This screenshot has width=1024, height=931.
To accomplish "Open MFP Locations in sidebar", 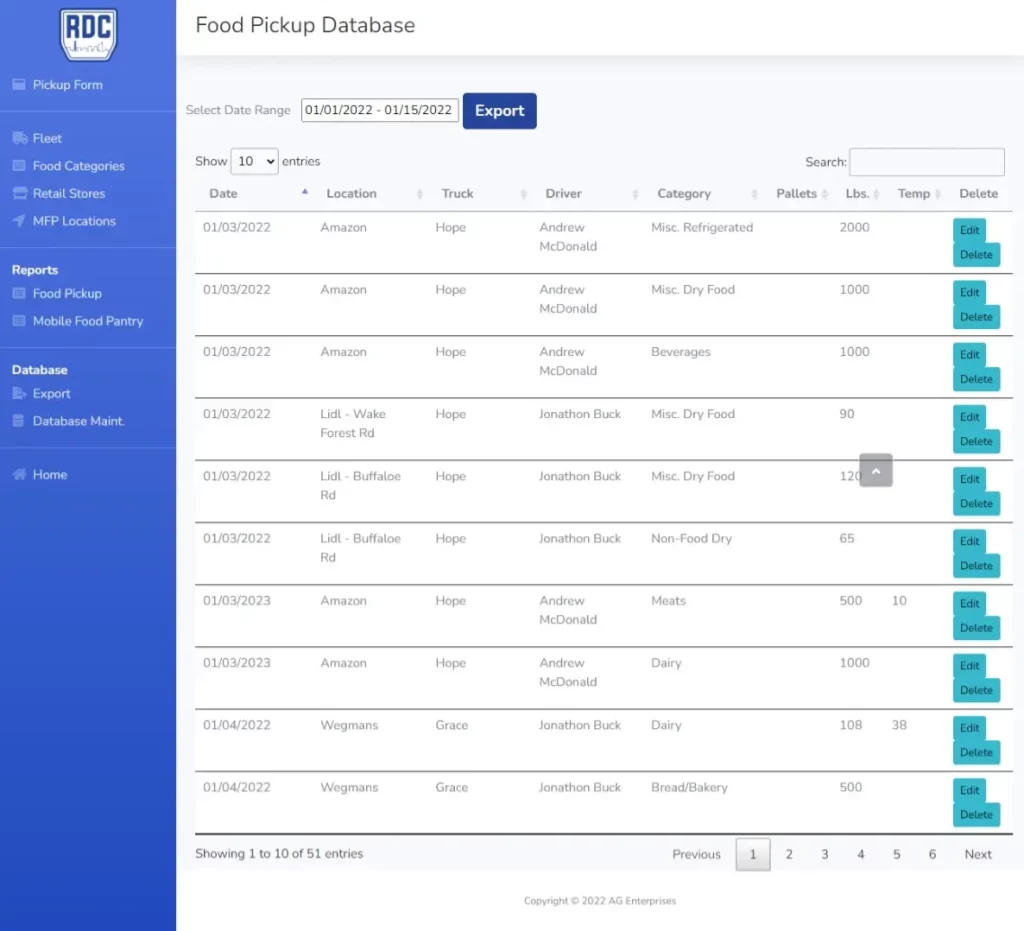I will [74, 221].
